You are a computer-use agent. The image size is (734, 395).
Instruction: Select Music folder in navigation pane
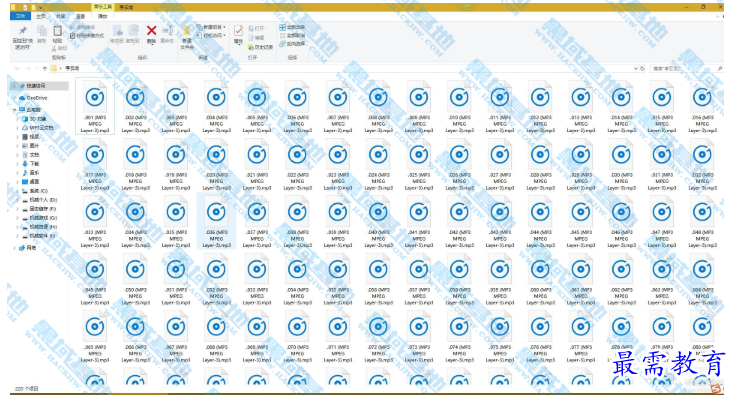coord(31,173)
